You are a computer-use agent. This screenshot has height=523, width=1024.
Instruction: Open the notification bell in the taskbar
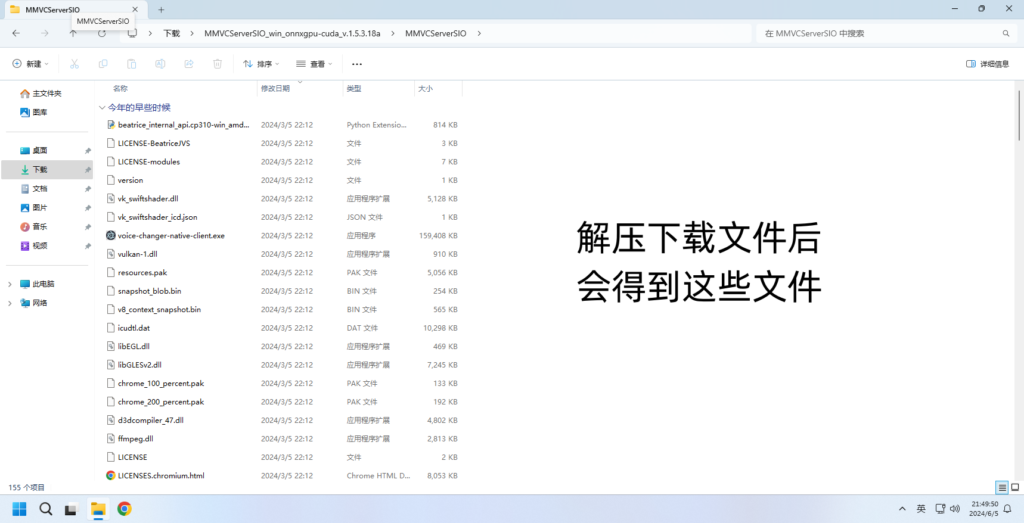pos(1008,509)
